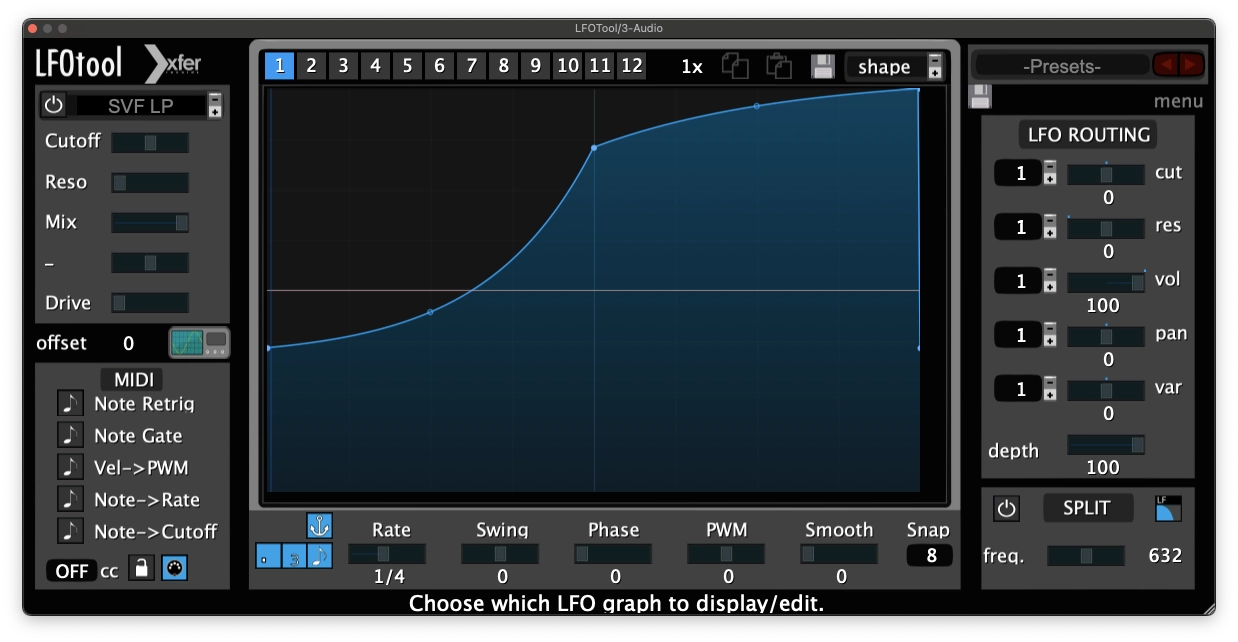Image resolution: width=1238 pixels, height=642 pixels.
Task: Select LFO graph tab 5
Action: click(x=407, y=66)
